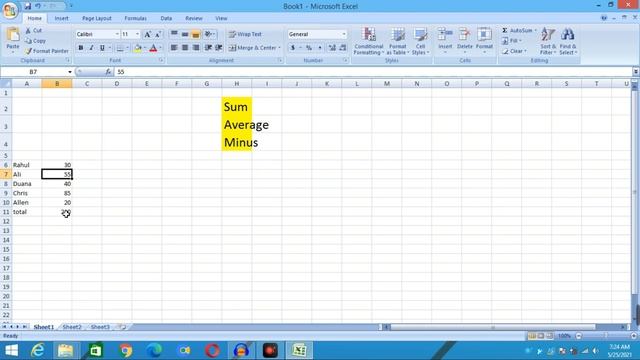640x360 pixels.
Task: Select the cell containing Rahul
Action: click(x=27, y=165)
